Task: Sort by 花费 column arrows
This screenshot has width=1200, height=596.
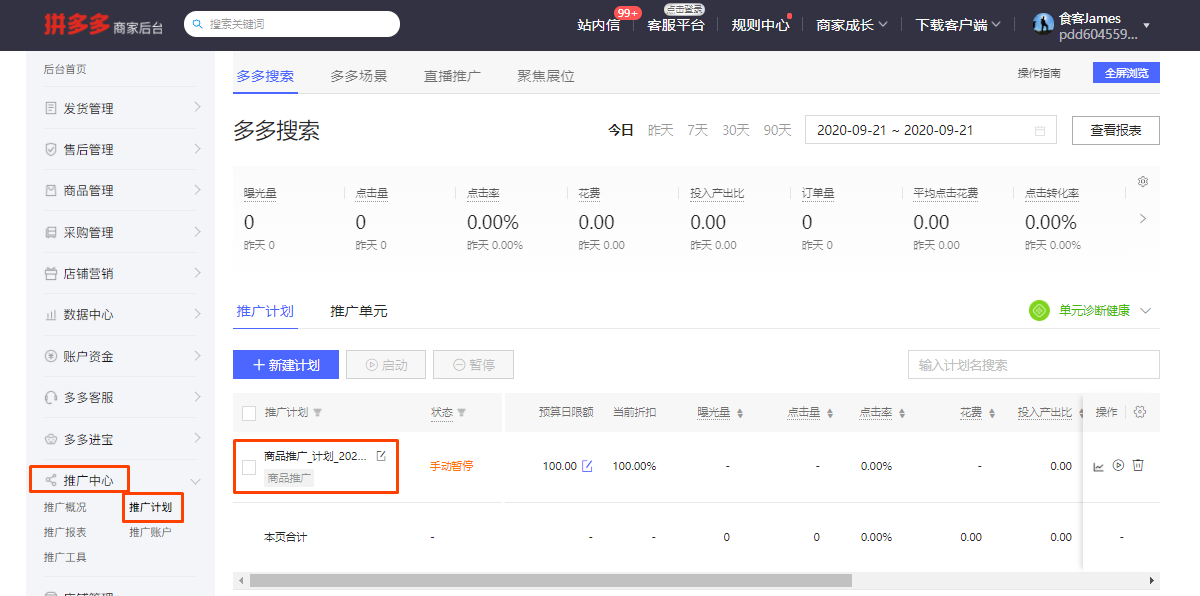Action: click(x=992, y=413)
